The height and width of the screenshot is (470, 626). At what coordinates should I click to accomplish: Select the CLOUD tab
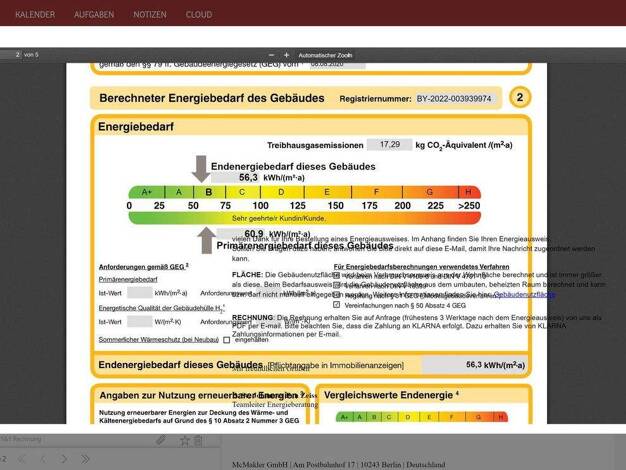pyautogui.click(x=198, y=14)
